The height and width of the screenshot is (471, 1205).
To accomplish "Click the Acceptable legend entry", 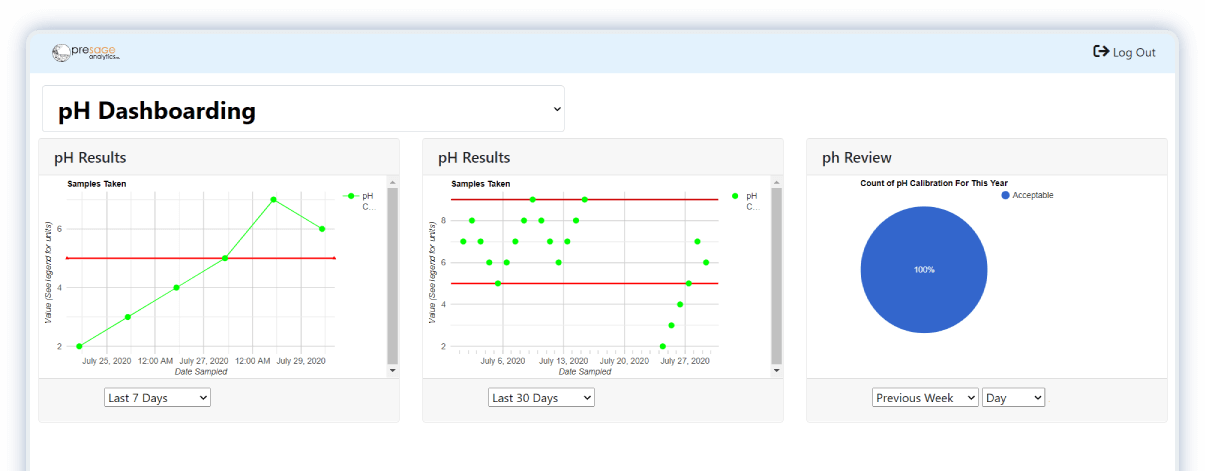I will 1027,195.
